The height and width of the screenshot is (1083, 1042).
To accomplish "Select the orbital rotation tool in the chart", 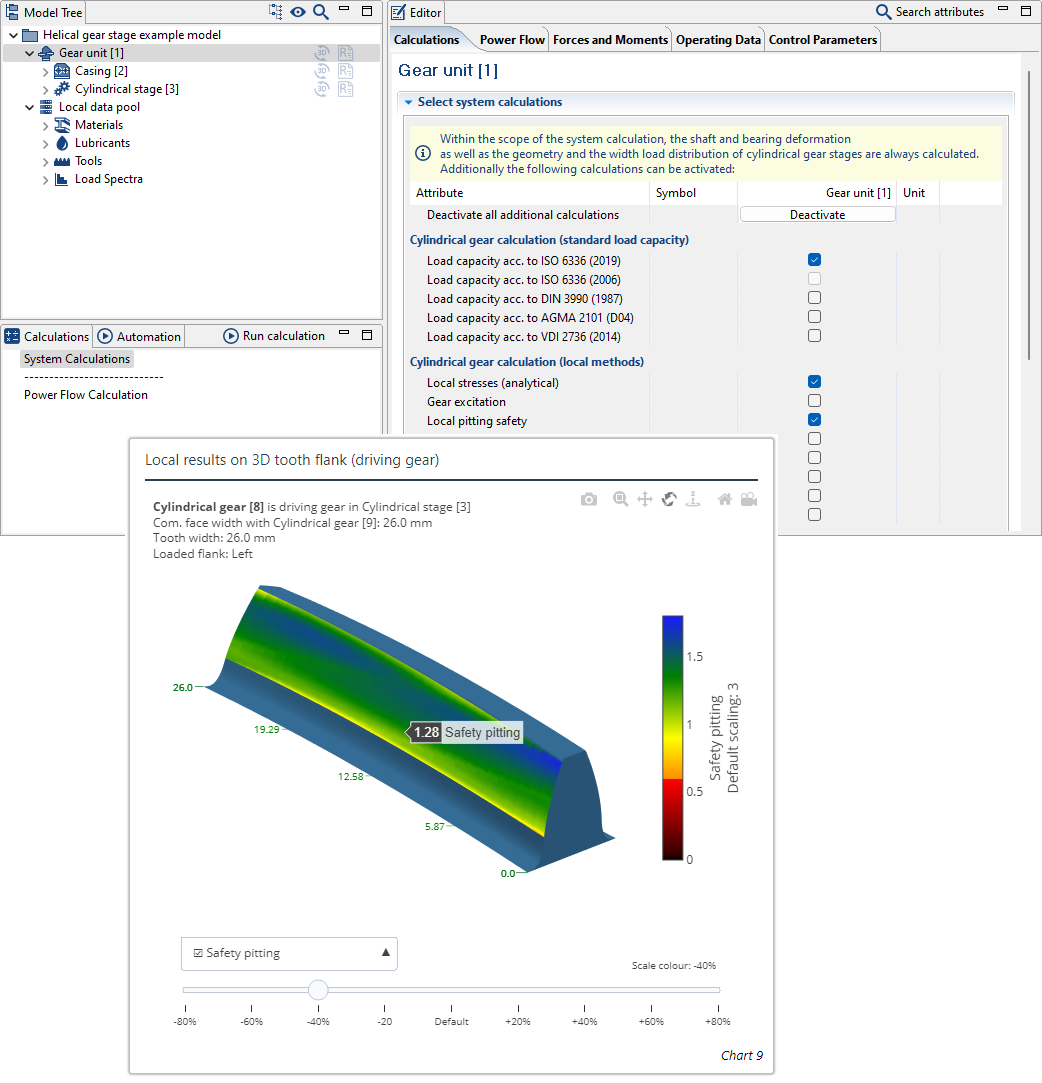I will tap(669, 499).
